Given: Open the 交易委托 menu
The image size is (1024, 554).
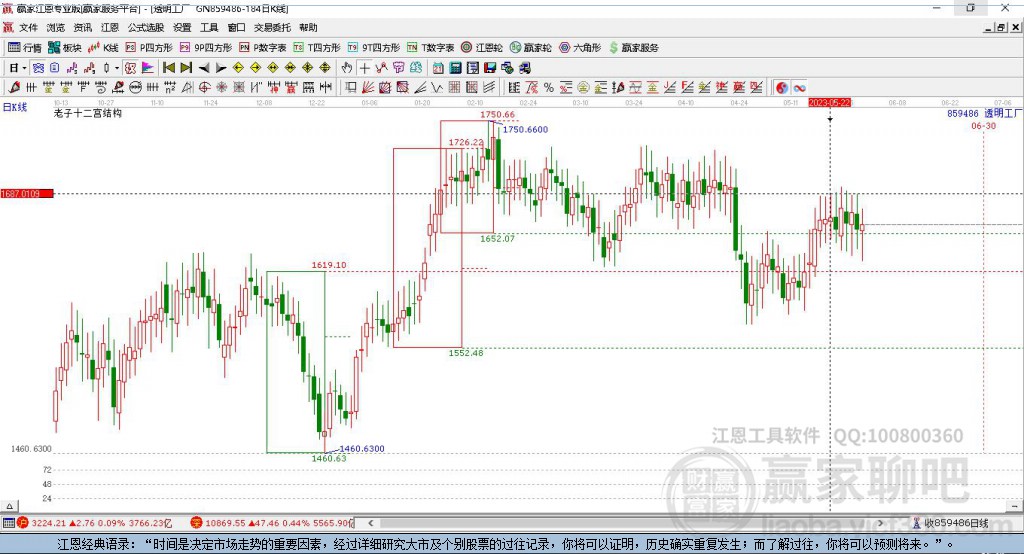Looking at the screenshot, I should click(x=272, y=27).
